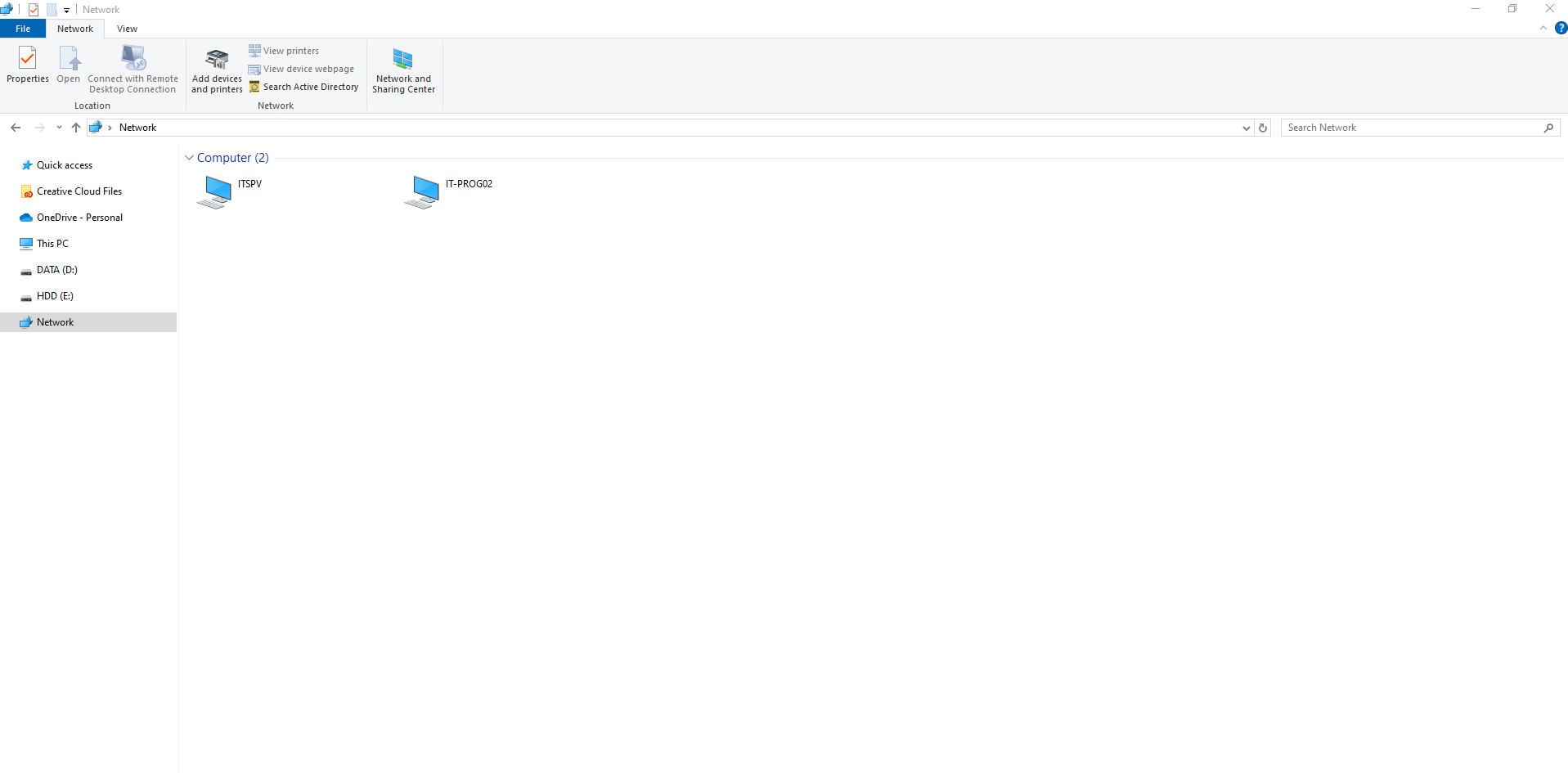Image resolution: width=1568 pixels, height=773 pixels.
Task: Go forward in navigation history
Action: pos(39,128)
